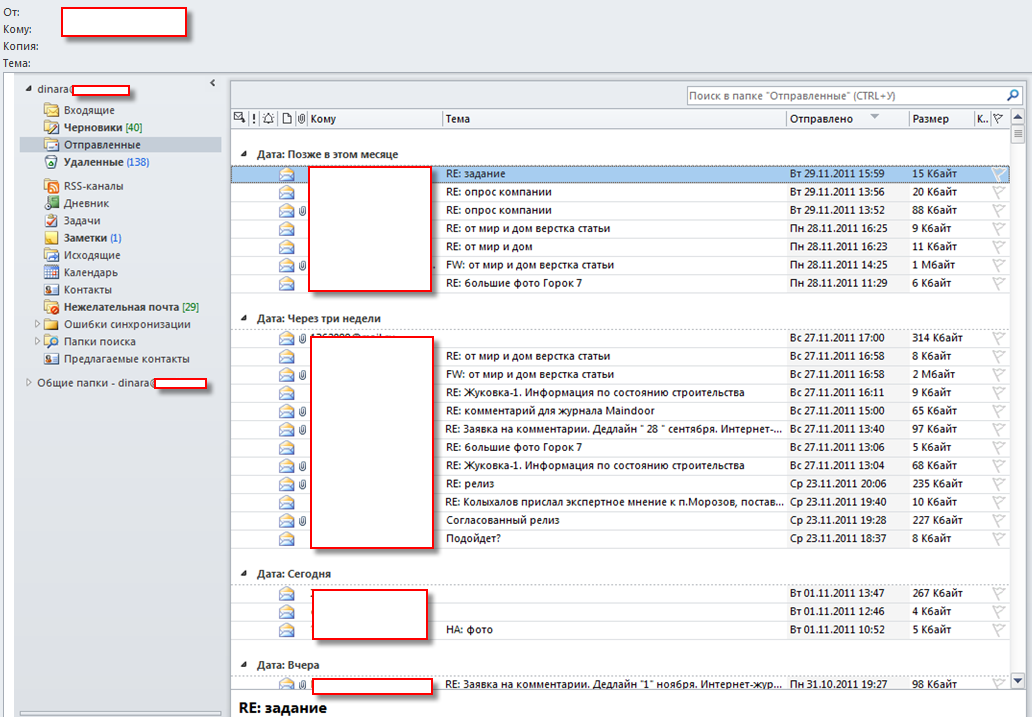Sort by attachment paperclip column

coord(301,119)
